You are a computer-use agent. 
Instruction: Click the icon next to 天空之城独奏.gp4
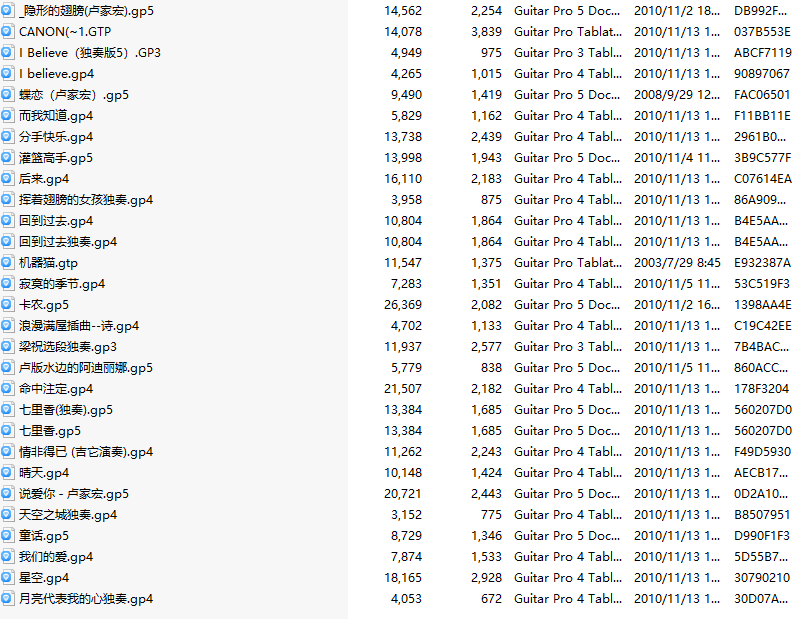pos(7,515)
